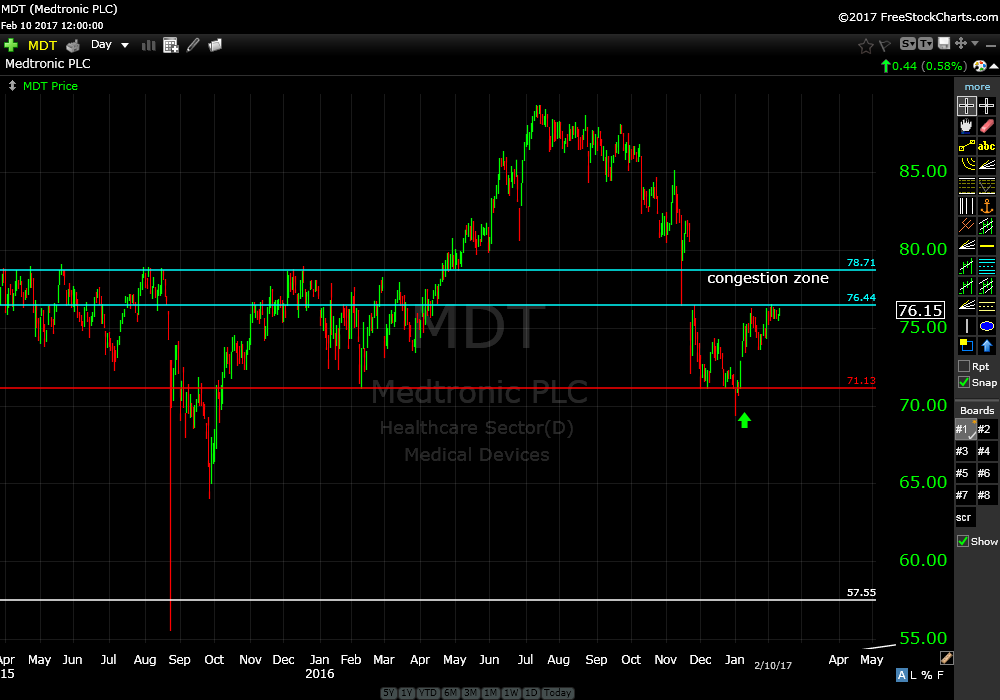Select the orange anchor tool

[x=987, y=206]
